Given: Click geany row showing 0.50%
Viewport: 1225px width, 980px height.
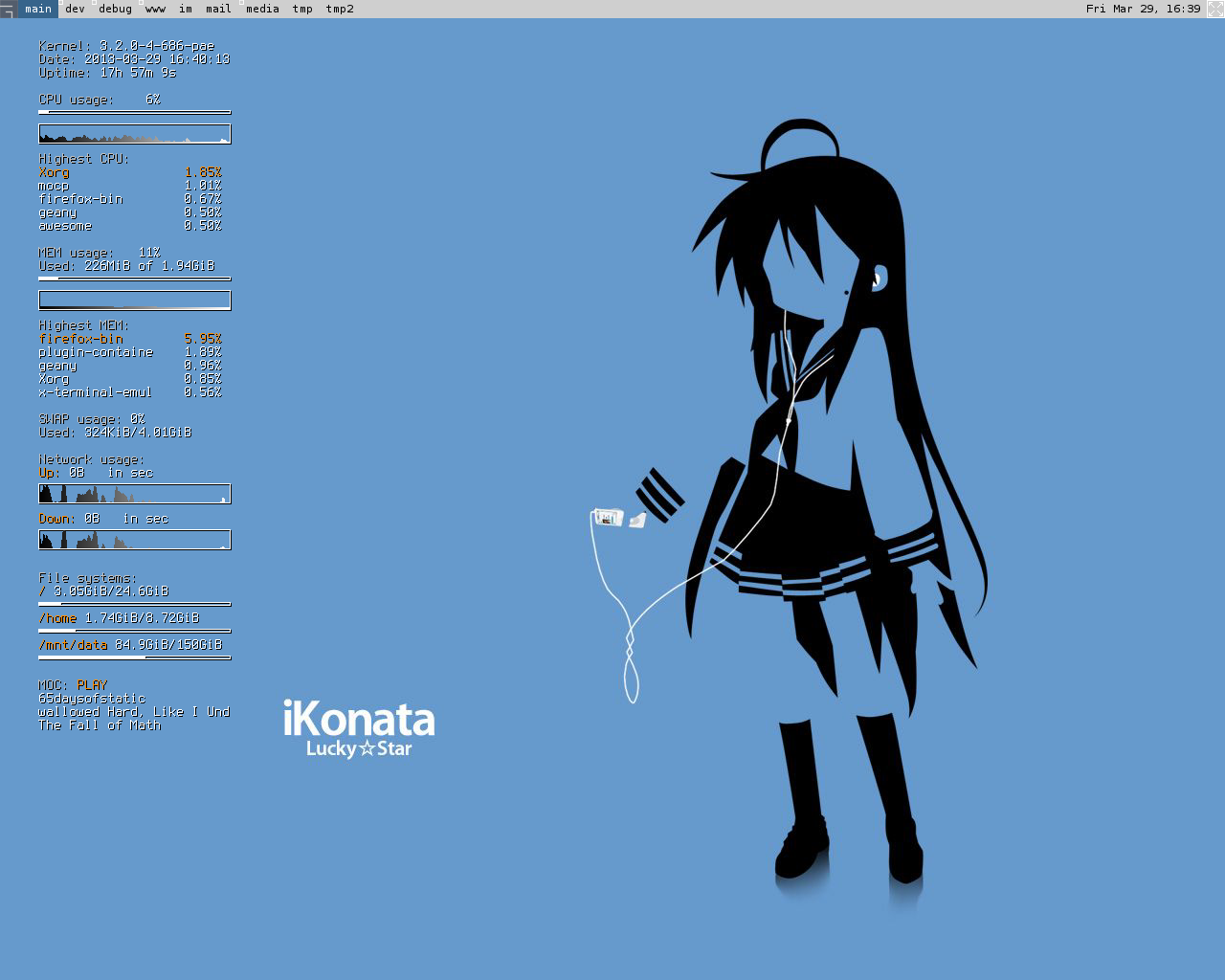Looking at the screenshot, I should (130, 212).
